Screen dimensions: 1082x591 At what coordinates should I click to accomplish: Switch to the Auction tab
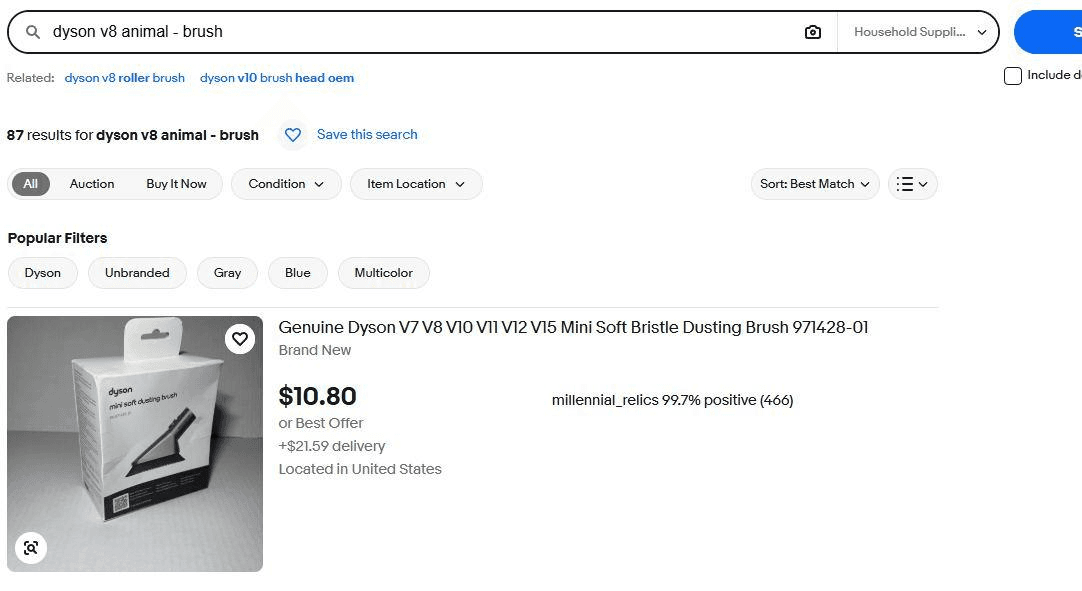click(92, 184)
